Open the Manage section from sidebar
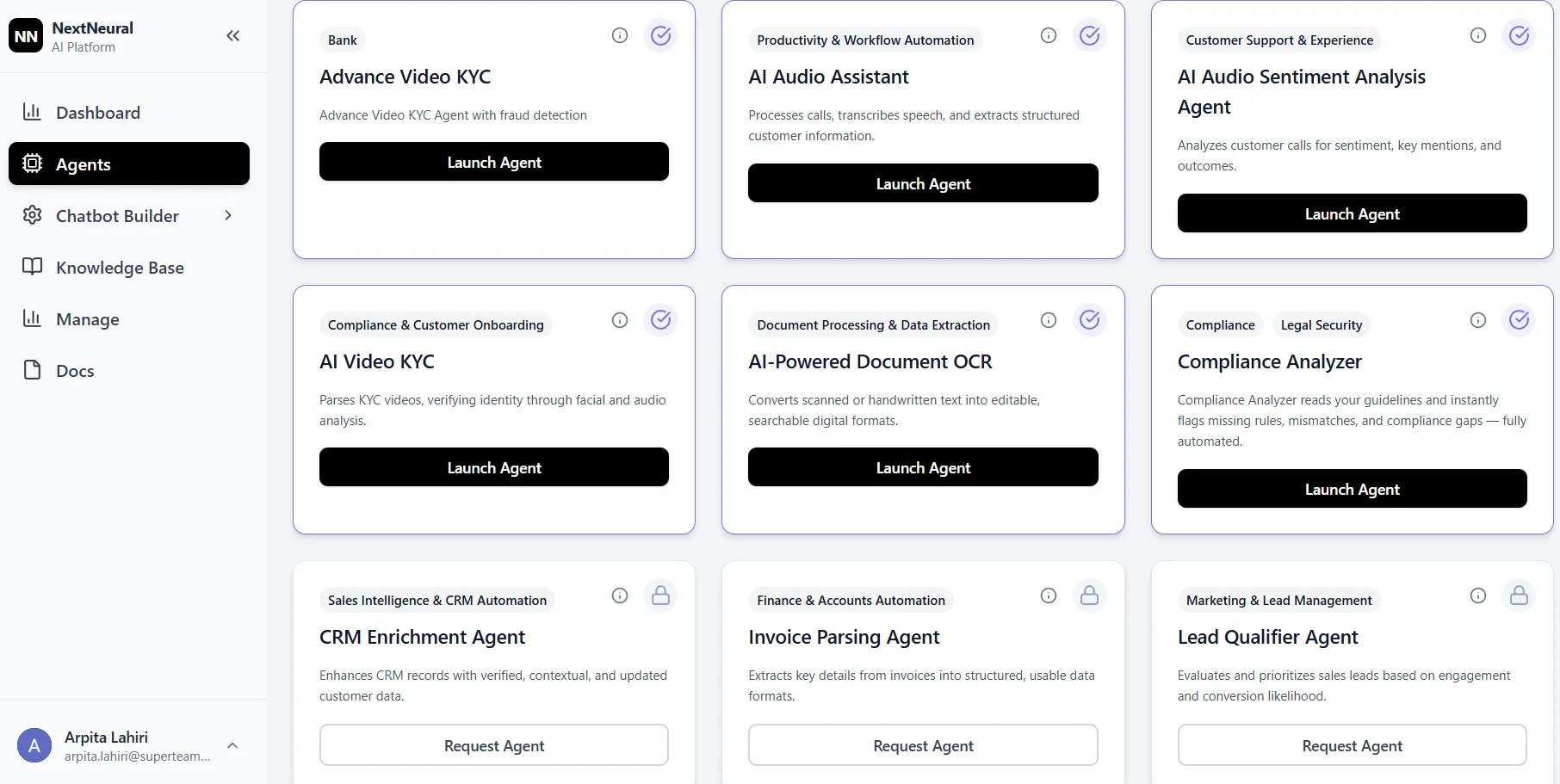Image resolution: width=1560 pixels, height=784 pixels. (32, 318)
